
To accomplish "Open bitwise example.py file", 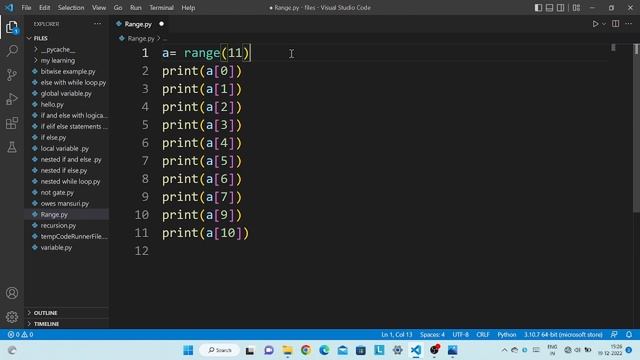I will point(67,71).
